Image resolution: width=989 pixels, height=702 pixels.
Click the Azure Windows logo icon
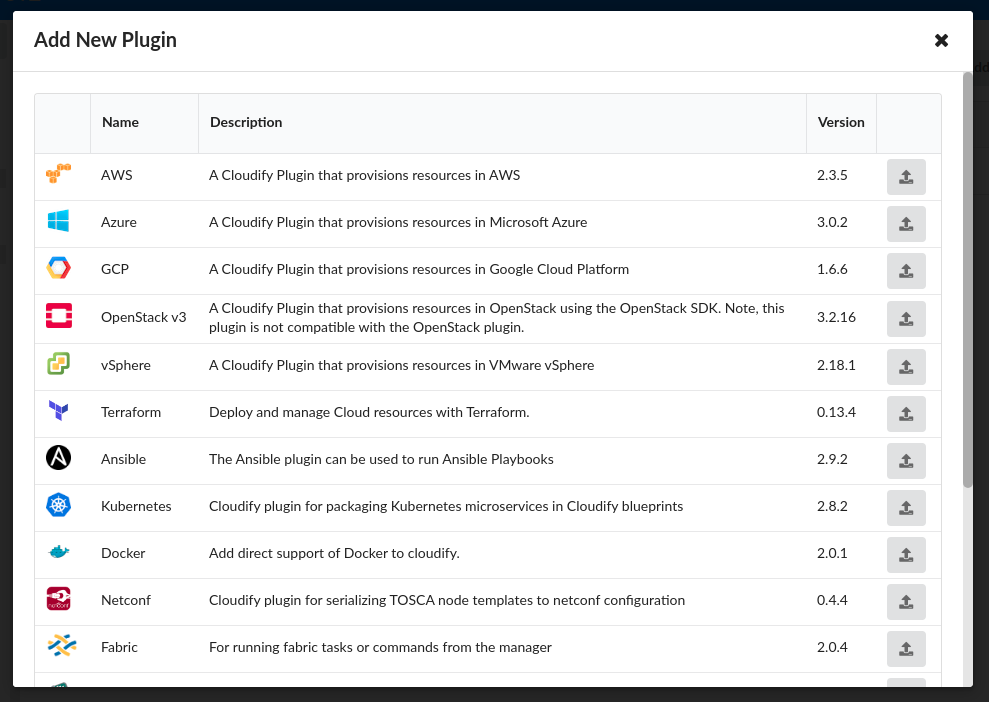point(59,221)
